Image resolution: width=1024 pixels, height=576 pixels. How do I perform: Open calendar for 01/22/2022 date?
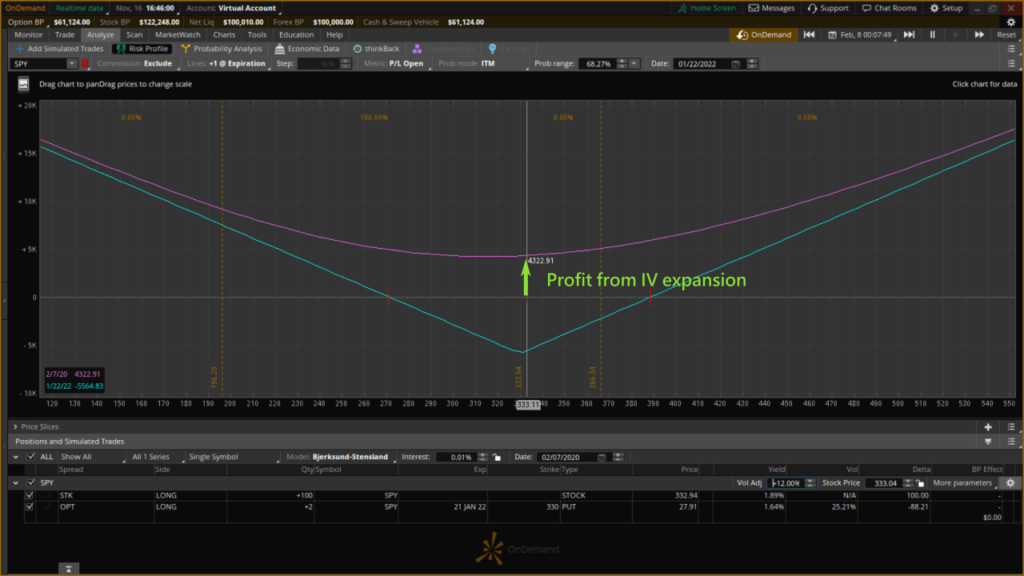coord(736,63)
